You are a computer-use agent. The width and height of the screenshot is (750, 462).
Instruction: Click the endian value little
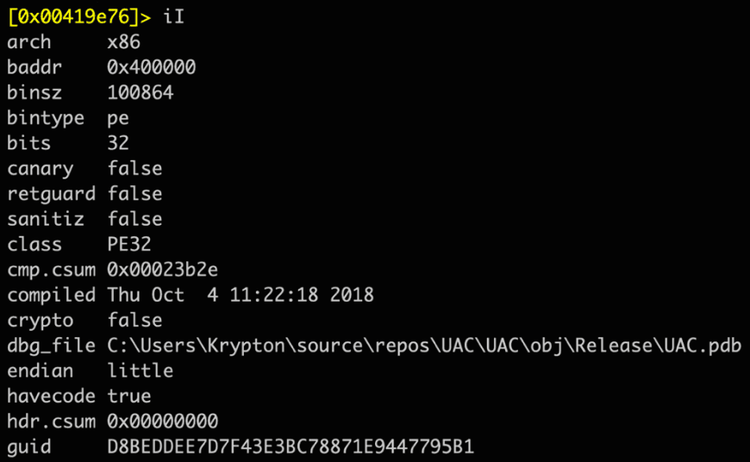pyautogui.click(x=140, y=370)
